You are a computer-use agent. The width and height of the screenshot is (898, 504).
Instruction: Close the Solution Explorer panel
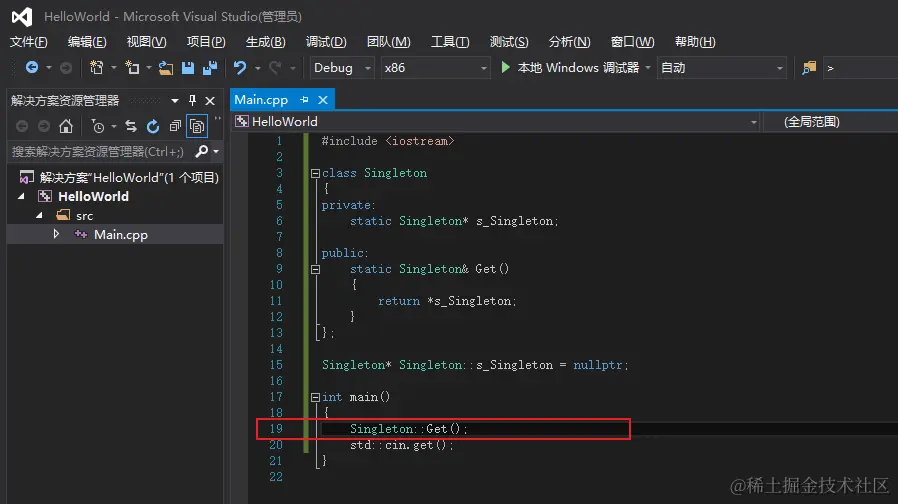(x=210, y=101)
